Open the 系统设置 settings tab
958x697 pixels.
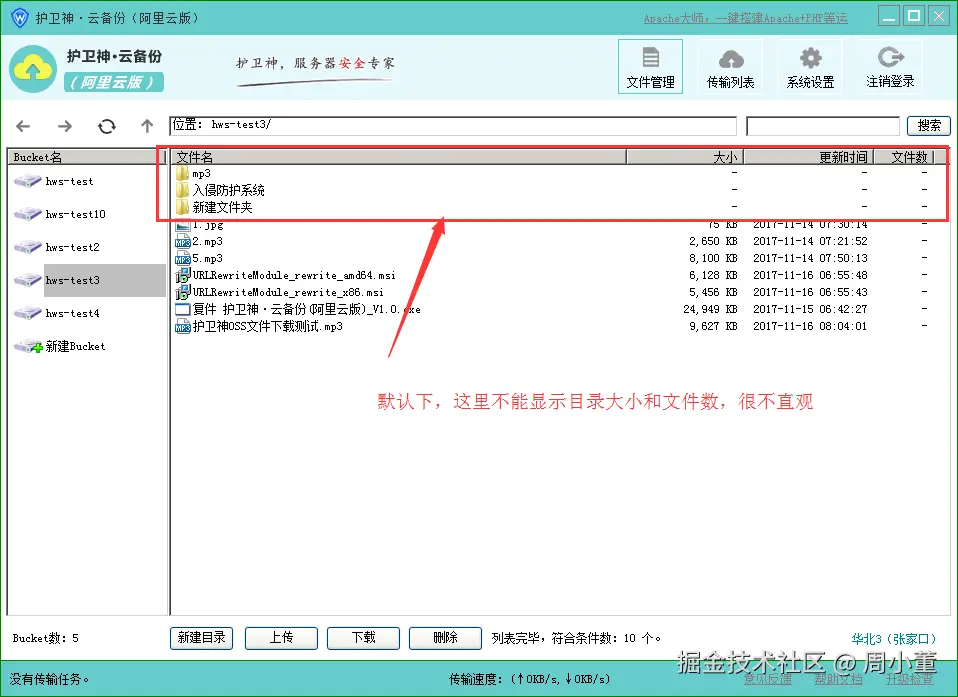(x=810, y=67)
